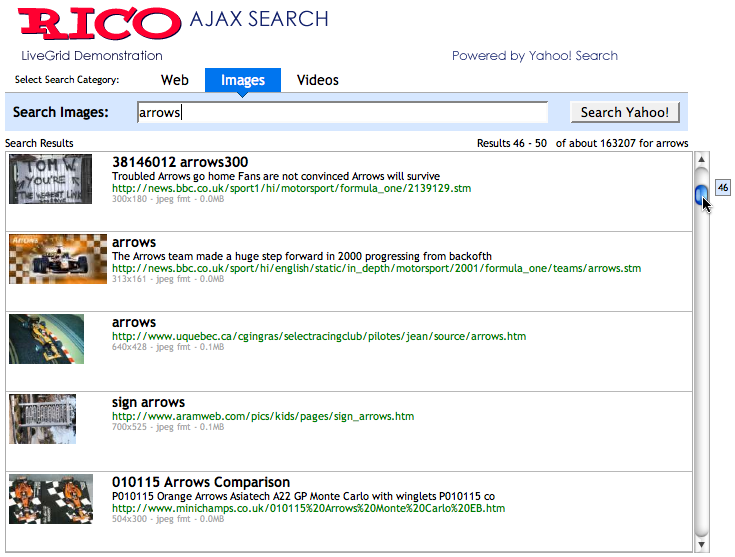Image resolution: width=735 pixels, height=557 pixels.
Task: Click the Troubled Arrows go home description
Action: 276,176
